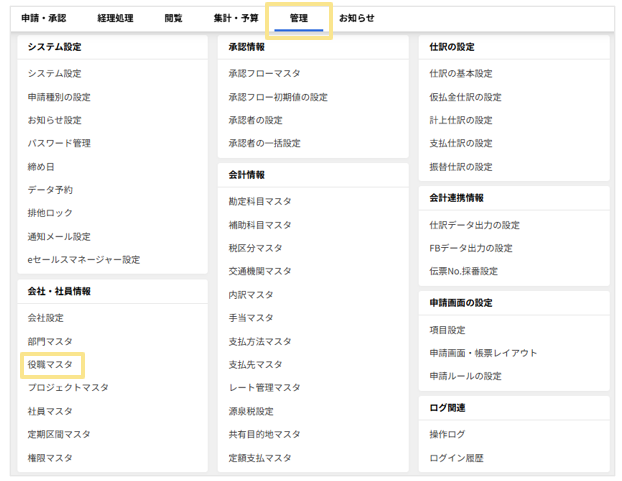This screenshot has height=481, width=622.
Task: Open the 集計・予算 tab
Action: point(236,18)
